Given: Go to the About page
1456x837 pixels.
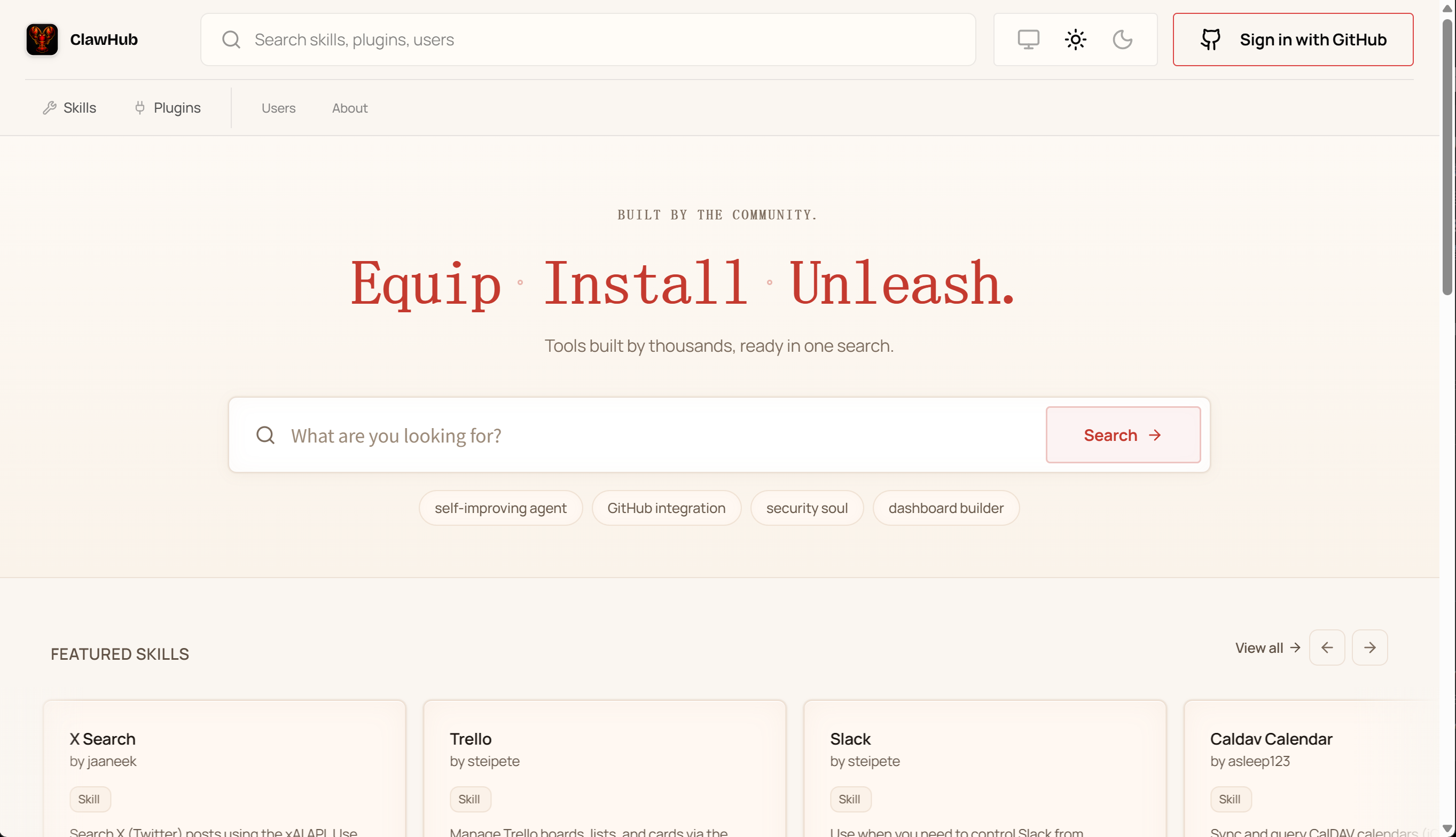Looking at the screenshot, I should pos(350,108).
